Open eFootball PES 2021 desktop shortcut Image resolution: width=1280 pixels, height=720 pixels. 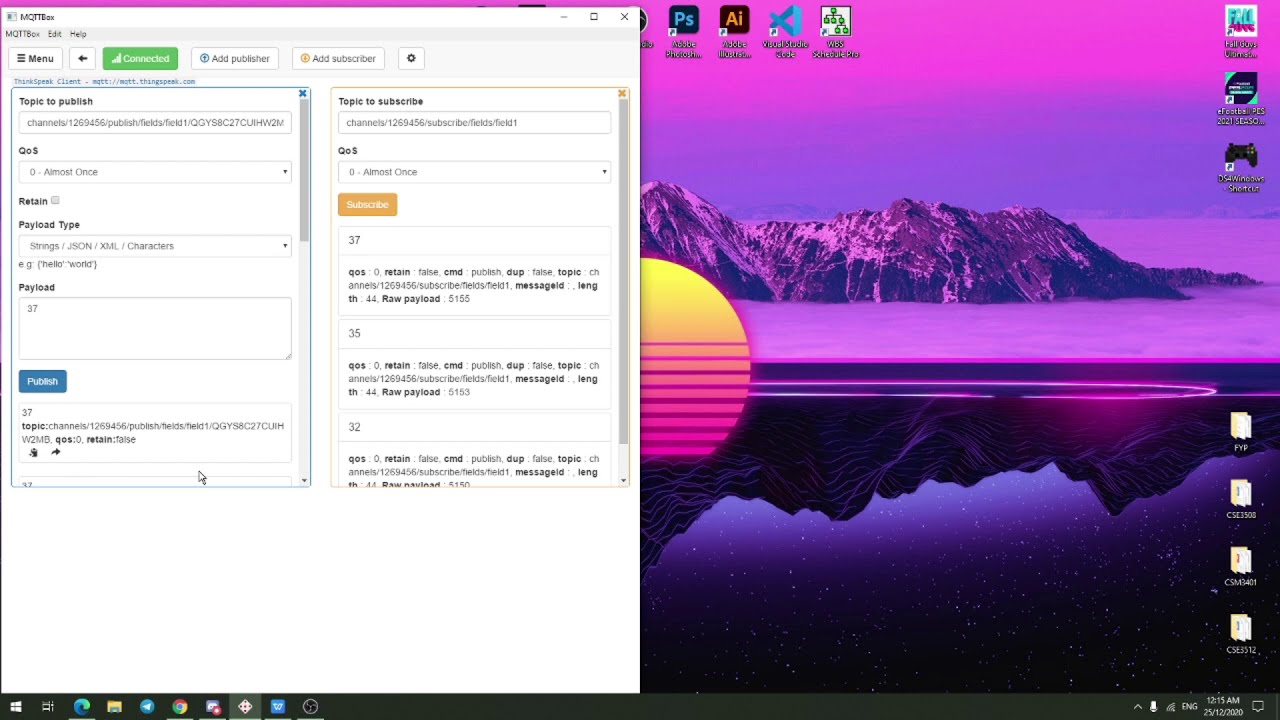pyautogui.click(x=1241, y=100)
